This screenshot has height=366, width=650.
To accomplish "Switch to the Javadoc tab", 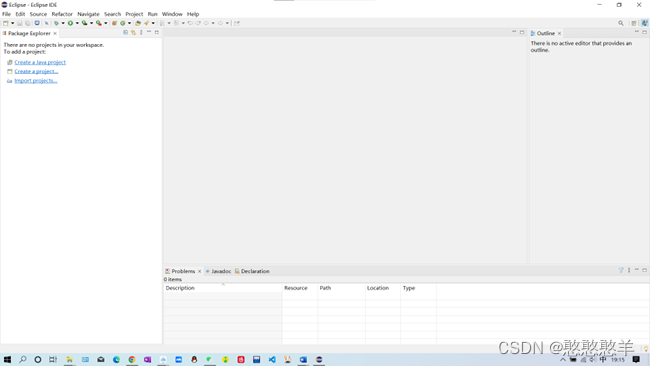I will pyautogui.click(x=218, y=271).
